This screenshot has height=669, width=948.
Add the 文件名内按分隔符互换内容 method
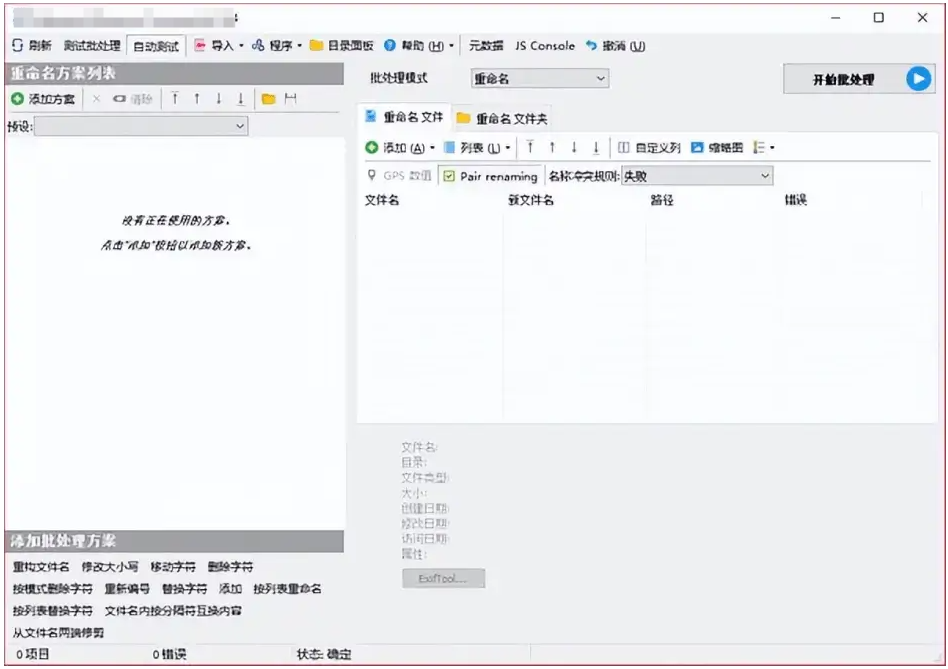pyautogui.click(x=173, y=610)
